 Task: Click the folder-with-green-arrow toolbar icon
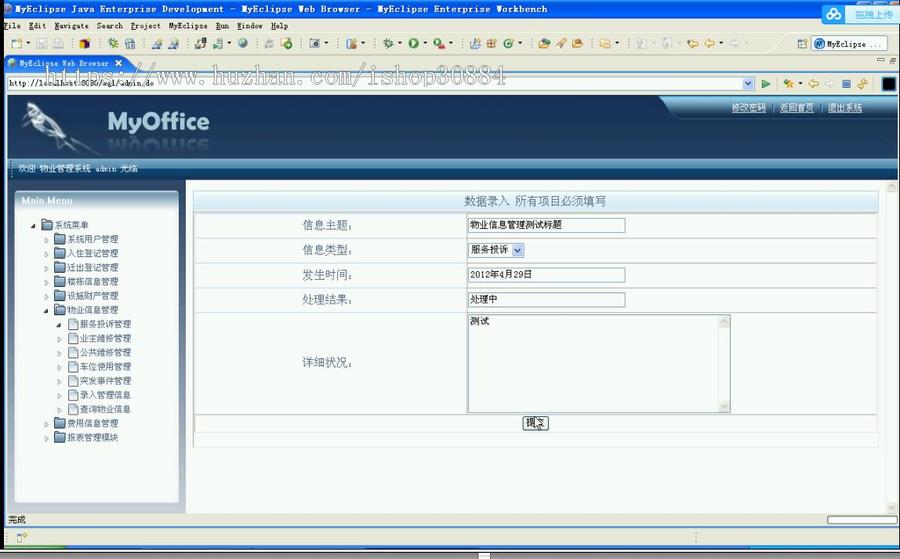pos(286,44)
